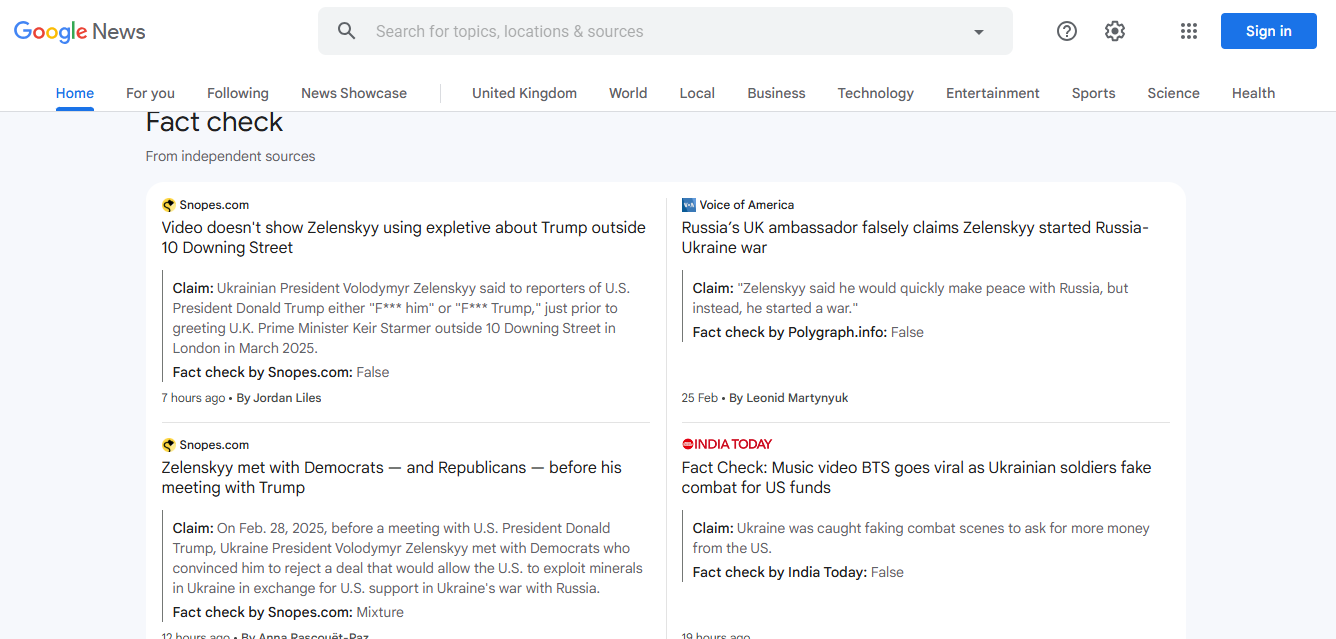Click 'From independent sources' subtitle text
The height and width of the screenshot is (639, 1336).
tap(230, 156)
